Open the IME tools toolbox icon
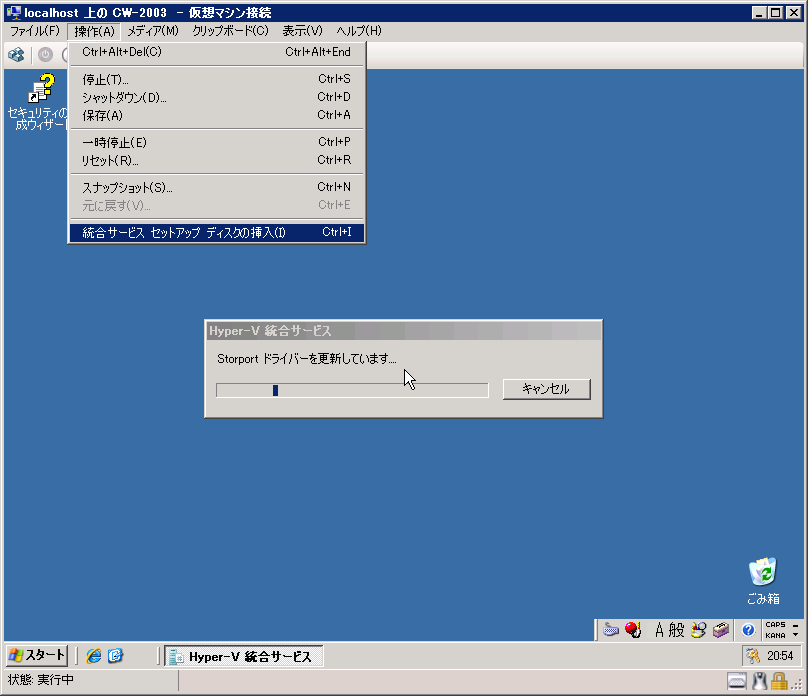 [x=721, y=630]
